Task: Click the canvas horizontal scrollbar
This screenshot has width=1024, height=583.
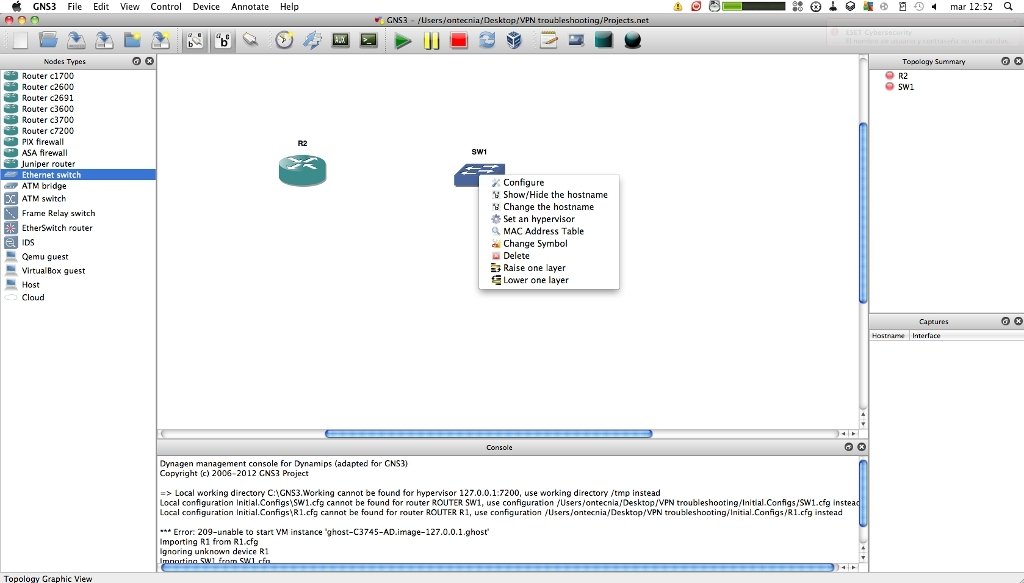Action: click(x=488, y=433)
